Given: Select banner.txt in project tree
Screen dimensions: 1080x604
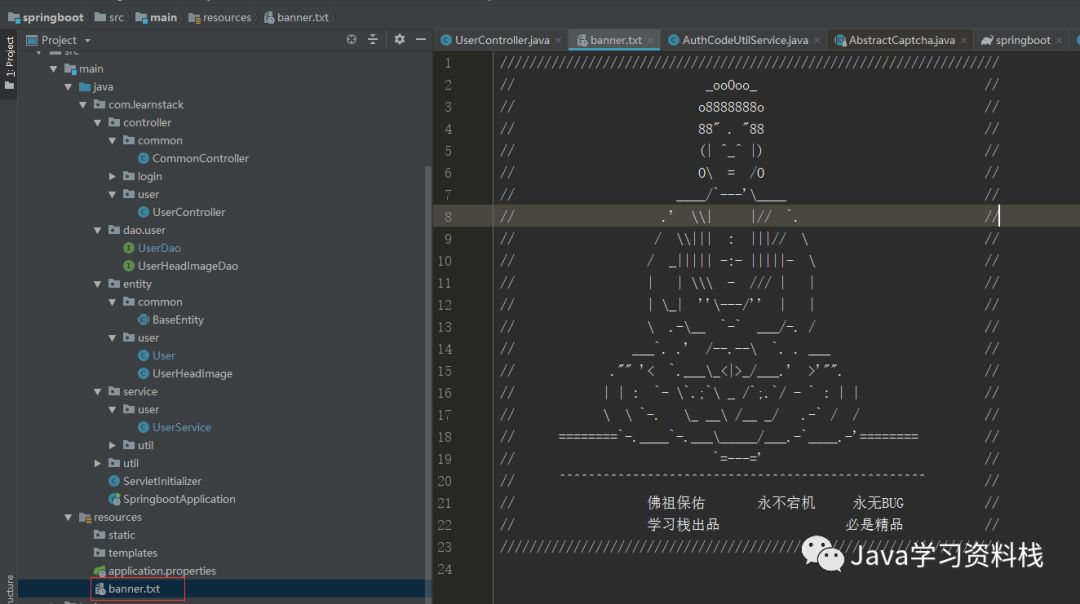Looking at the screenshot, I should click(134, 589).
